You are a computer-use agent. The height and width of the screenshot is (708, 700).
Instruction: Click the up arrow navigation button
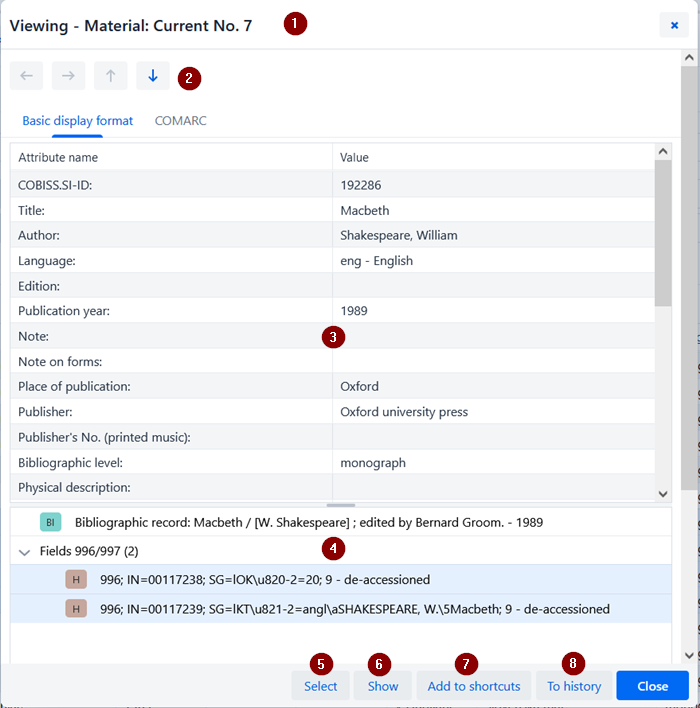(x=111, y=77)
